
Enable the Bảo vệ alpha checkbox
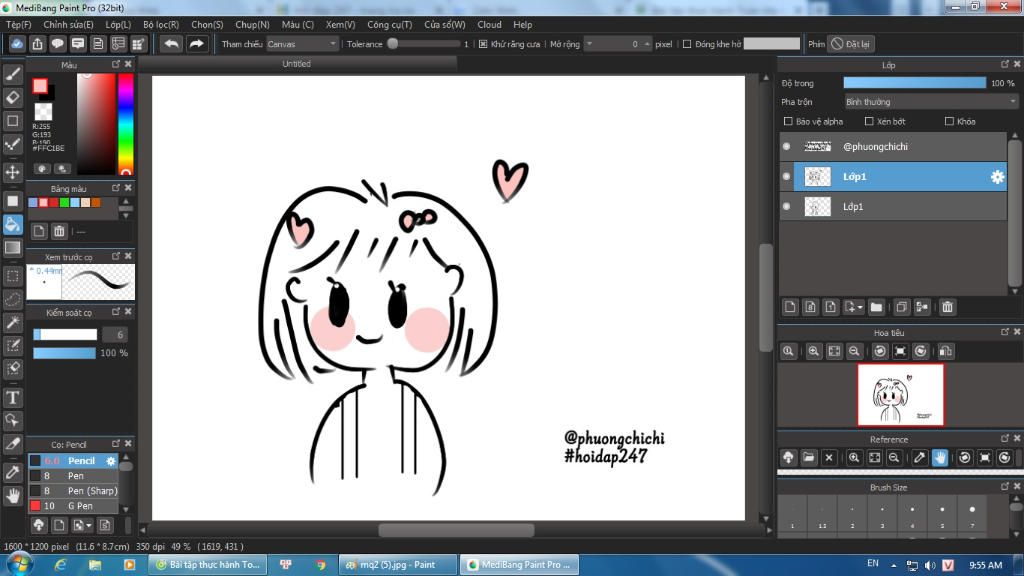(788, 121)
